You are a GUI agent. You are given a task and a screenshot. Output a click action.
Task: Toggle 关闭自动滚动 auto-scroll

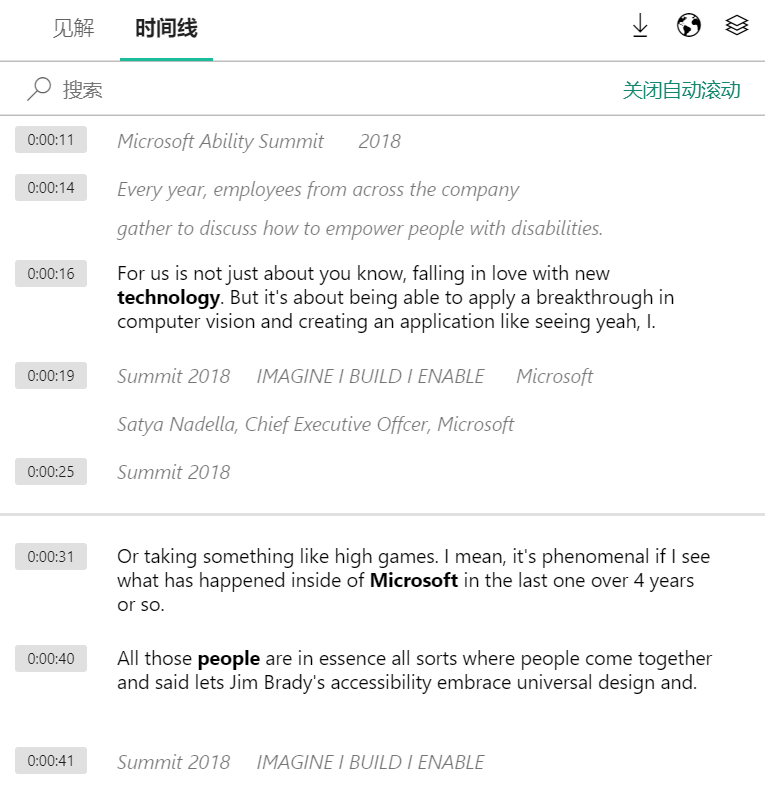681,90
